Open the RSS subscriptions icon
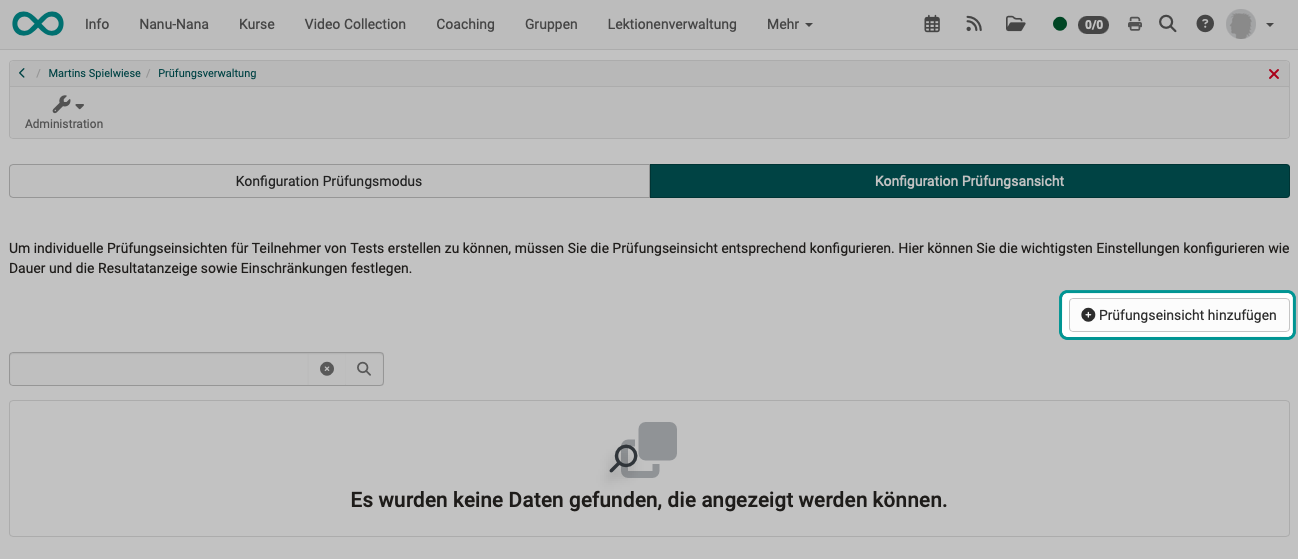Viewport: 1298px width, 559px height. click(x=973, y=24)
